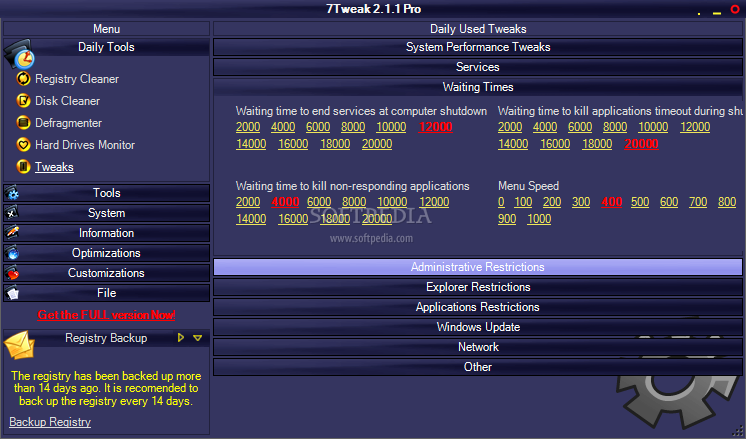Click the Hard Drives Monitor heart icon
Image resolution: width=746 pixels, height=439 pixels.
click(x=23, y=145)
